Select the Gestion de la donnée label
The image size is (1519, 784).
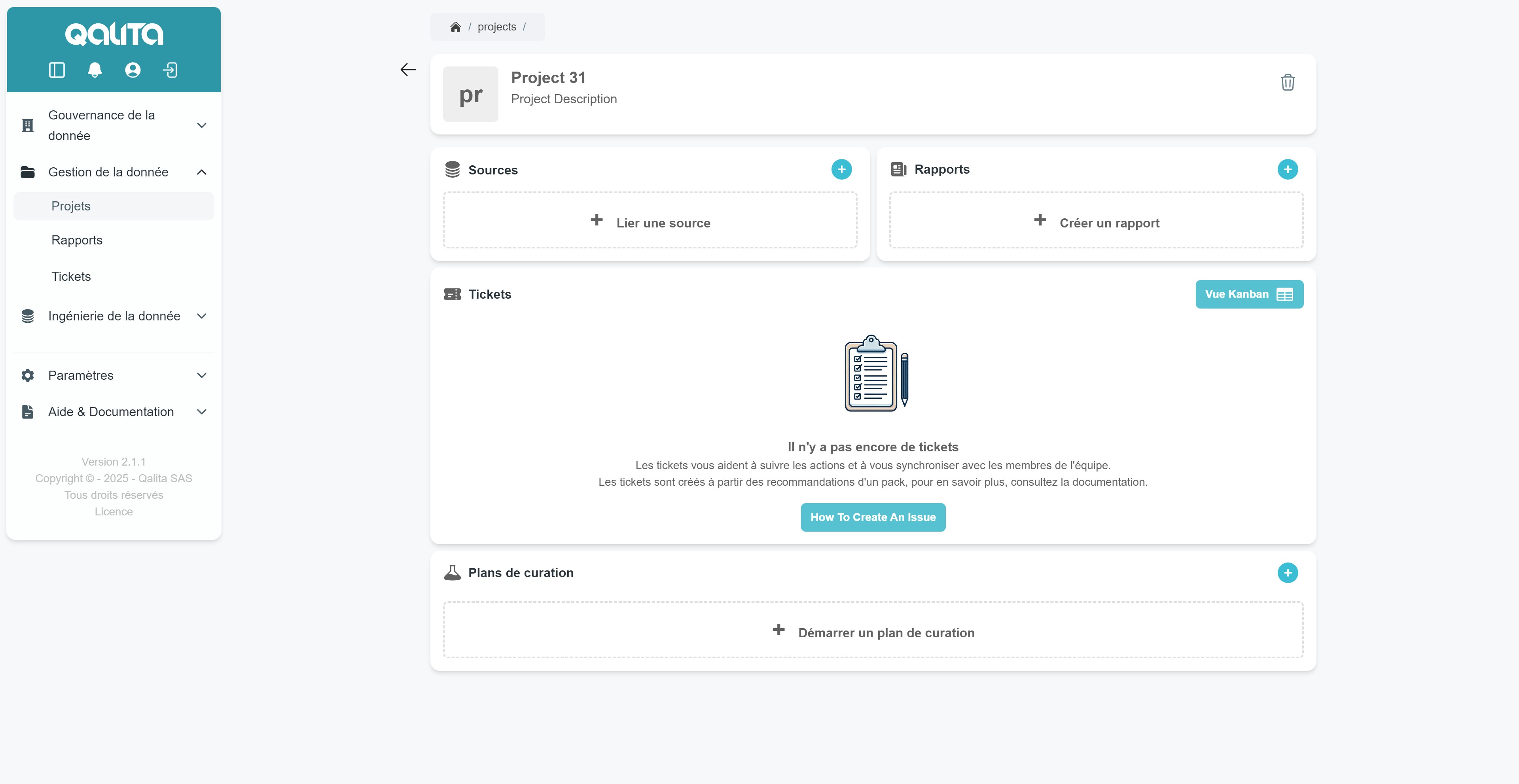click(x=108, y=172)
